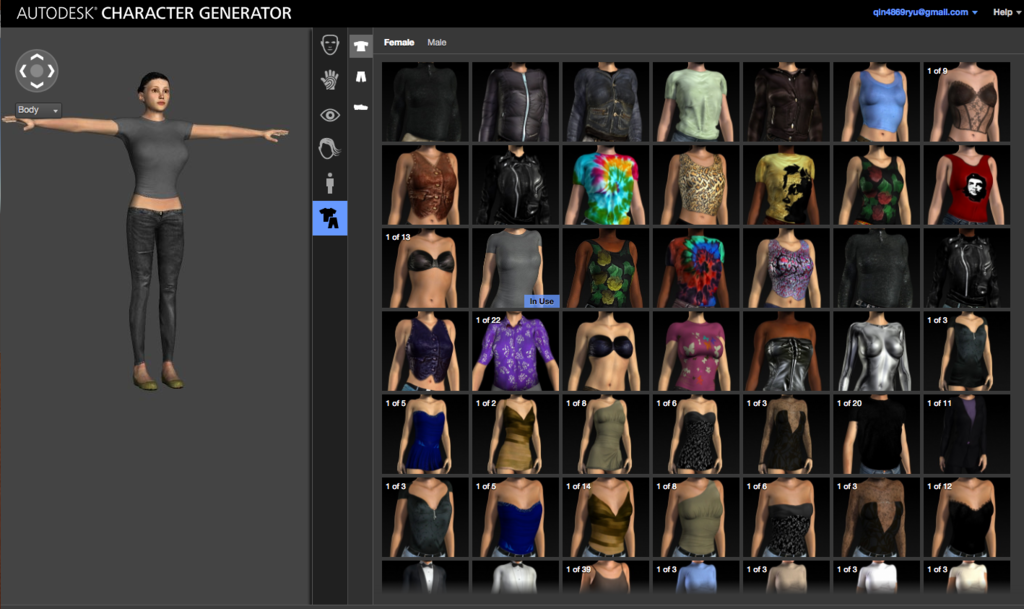Pick the black rose print tank top
Screen dimensions: 1024x609
[x=876, y=185]
